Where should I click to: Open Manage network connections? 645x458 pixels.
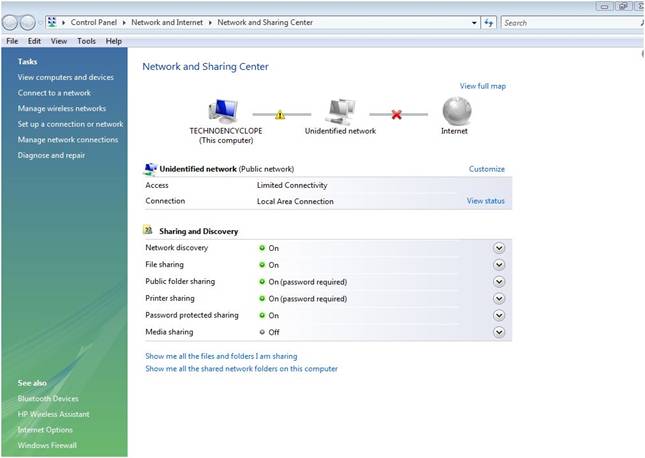click(x=67, y=139)
